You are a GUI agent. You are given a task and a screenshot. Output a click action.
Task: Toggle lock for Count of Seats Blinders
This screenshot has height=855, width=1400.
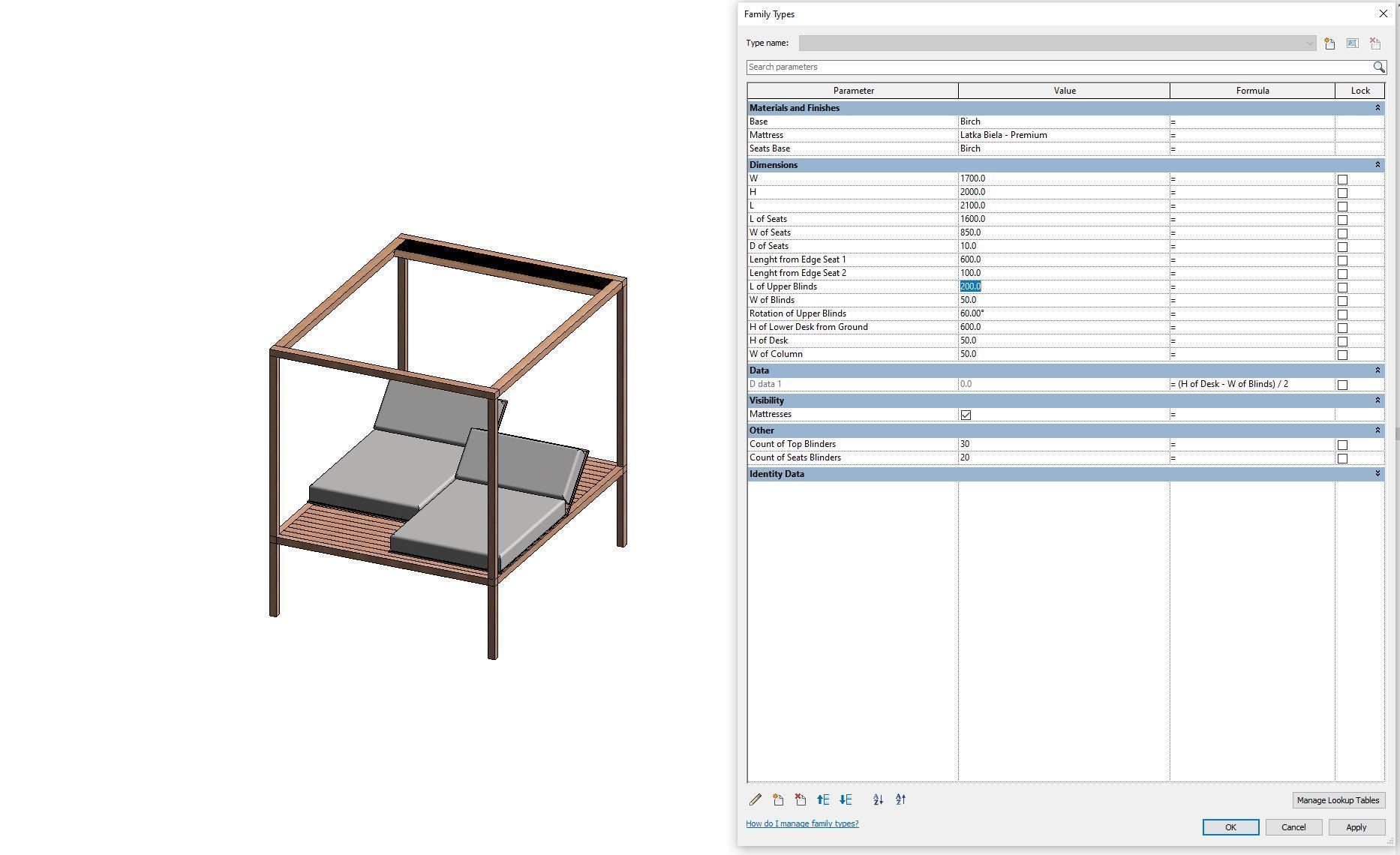click(1342, 458)
